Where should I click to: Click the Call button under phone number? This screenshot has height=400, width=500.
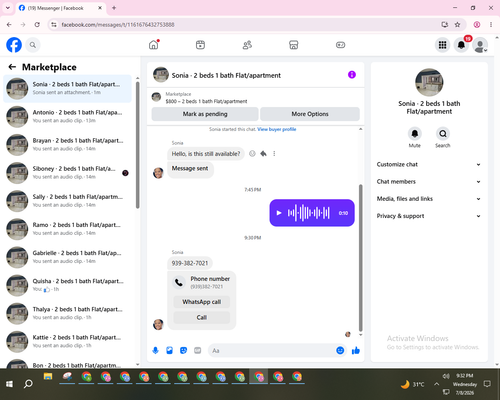(202, 317)
